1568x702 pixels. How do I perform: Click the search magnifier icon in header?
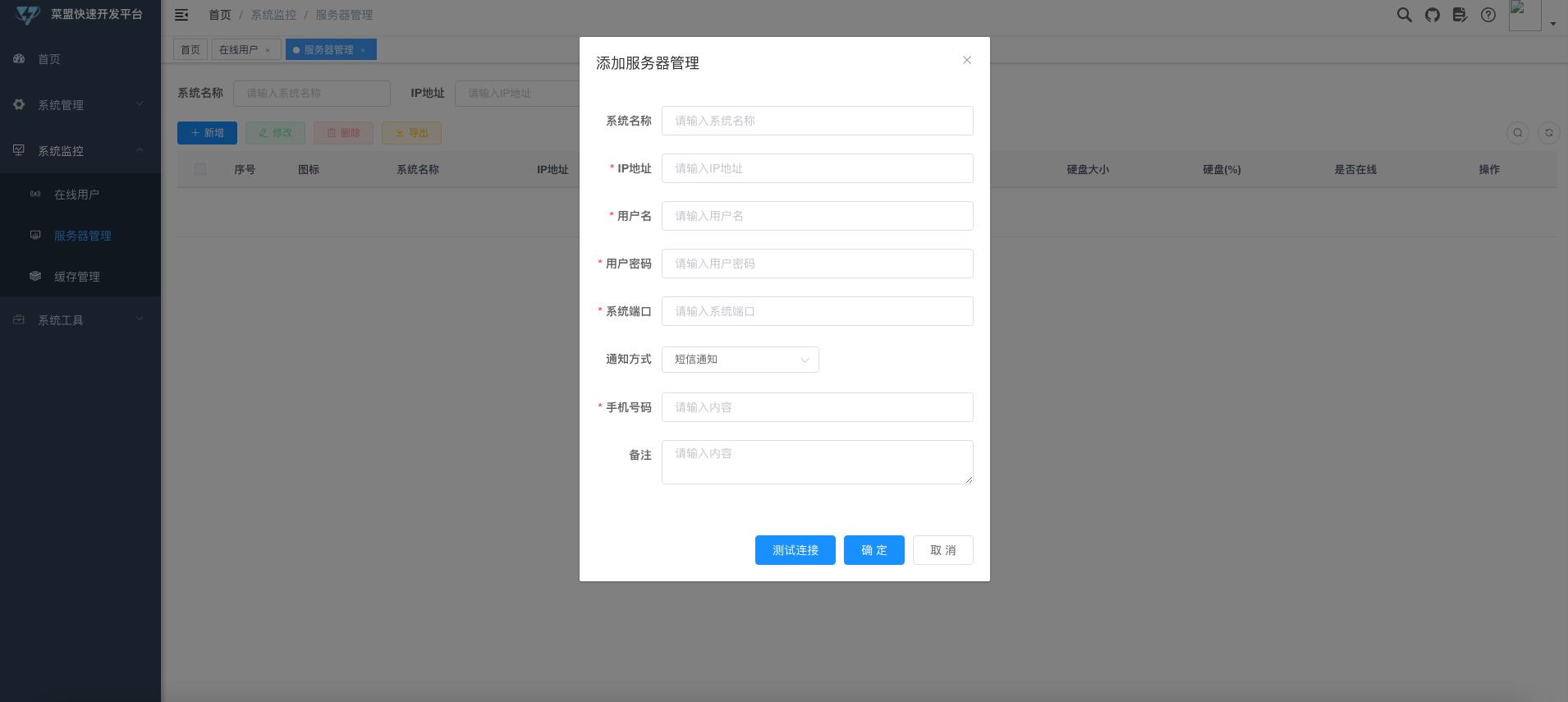tap(1405, 15)
